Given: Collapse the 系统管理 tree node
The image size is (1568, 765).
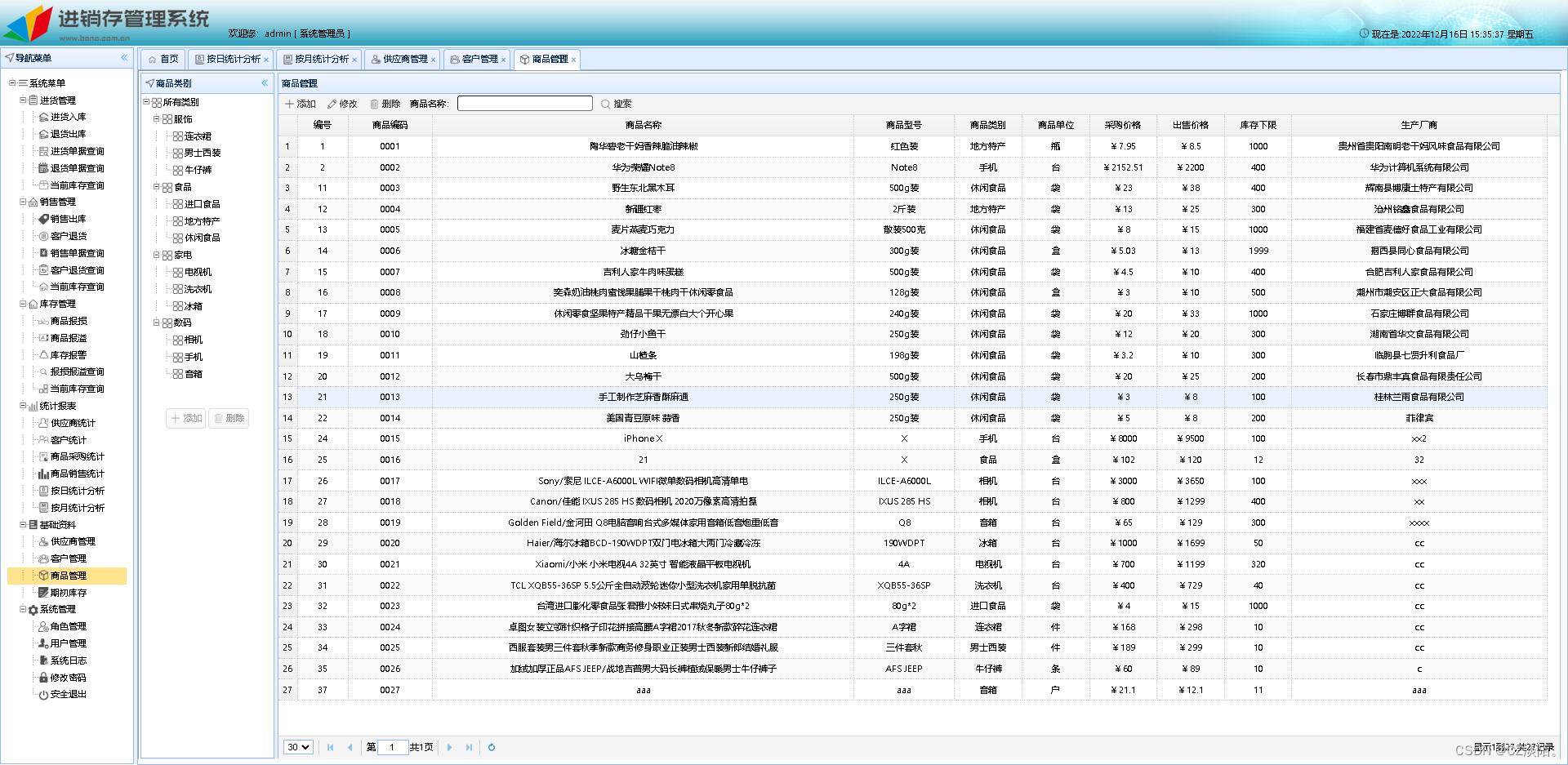Looking at the screenshot, I should click(23, 609).
